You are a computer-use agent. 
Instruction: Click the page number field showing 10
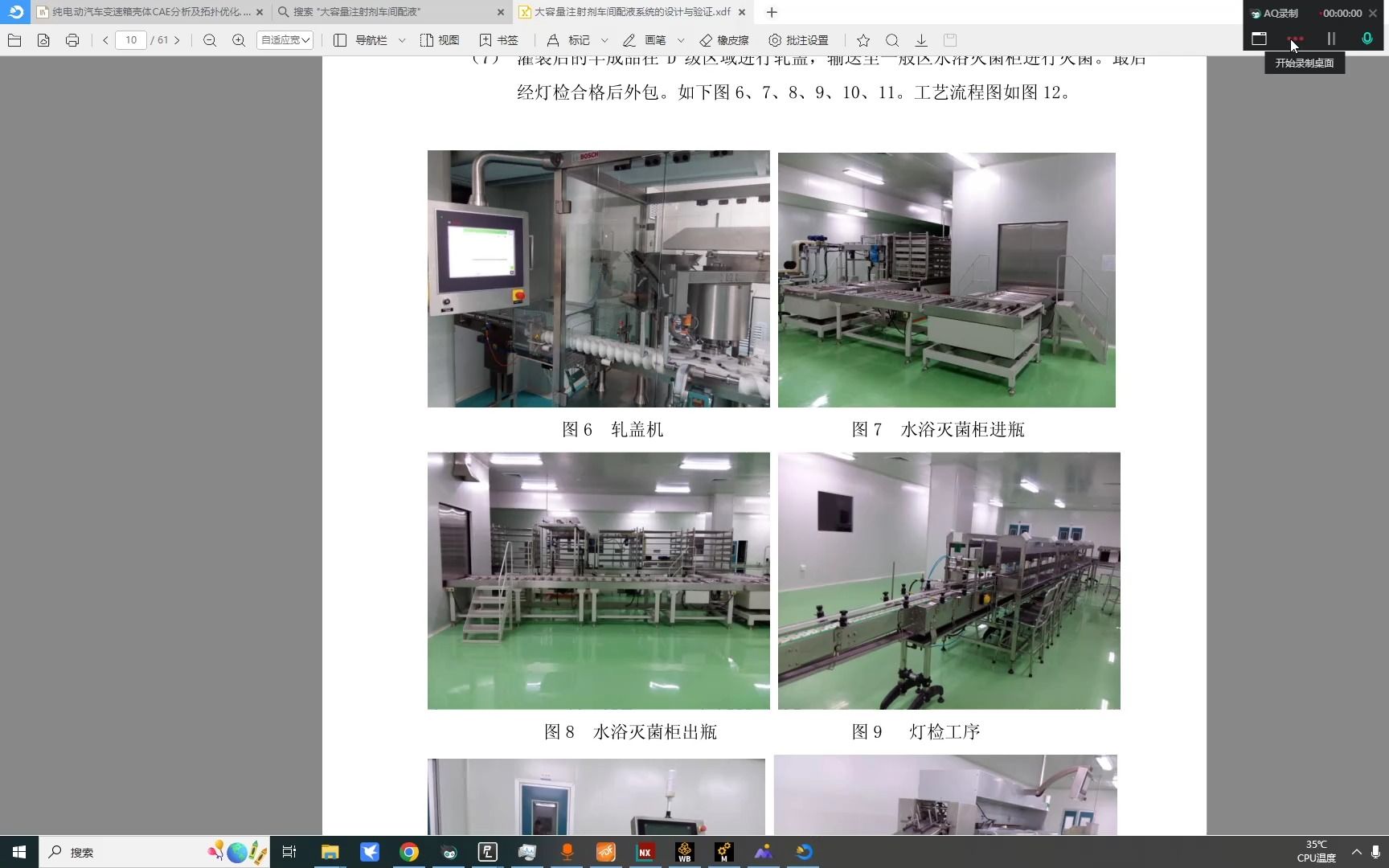tap(131, 40)
